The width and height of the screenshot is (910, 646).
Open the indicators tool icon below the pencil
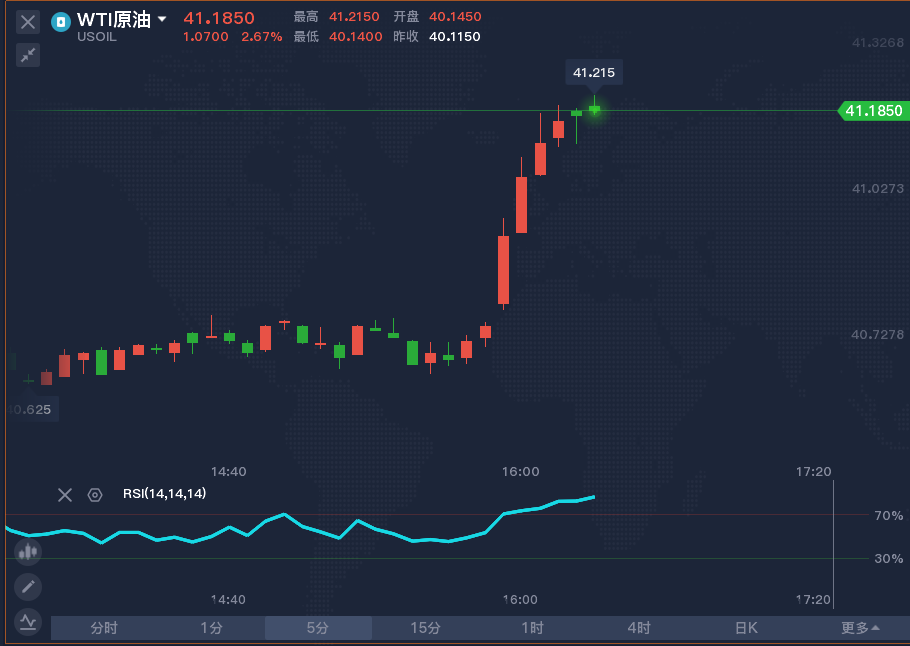(27, 621)
